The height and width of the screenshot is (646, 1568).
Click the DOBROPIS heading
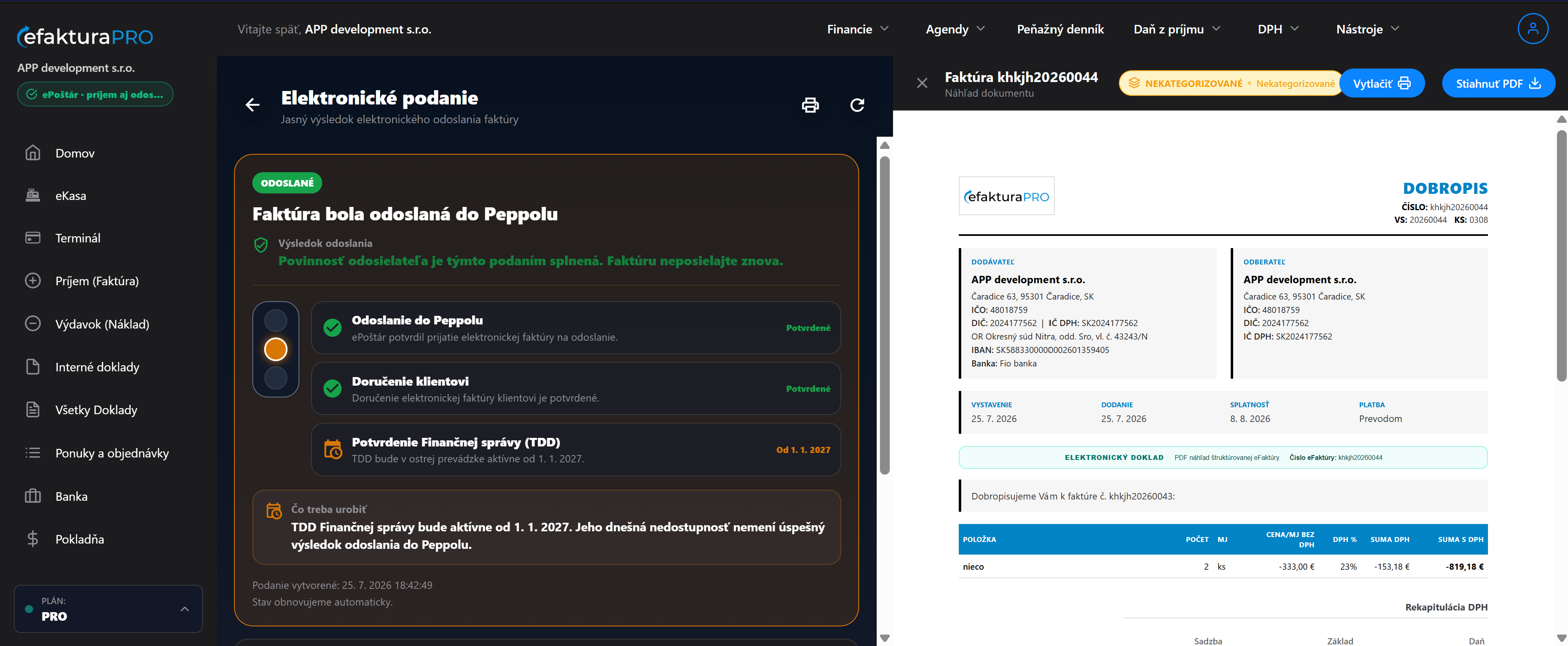1445,188
